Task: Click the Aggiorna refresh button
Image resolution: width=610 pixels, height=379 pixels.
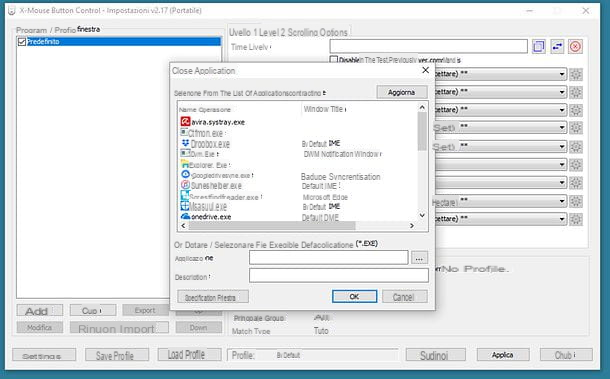Action: tap(402, 92)
